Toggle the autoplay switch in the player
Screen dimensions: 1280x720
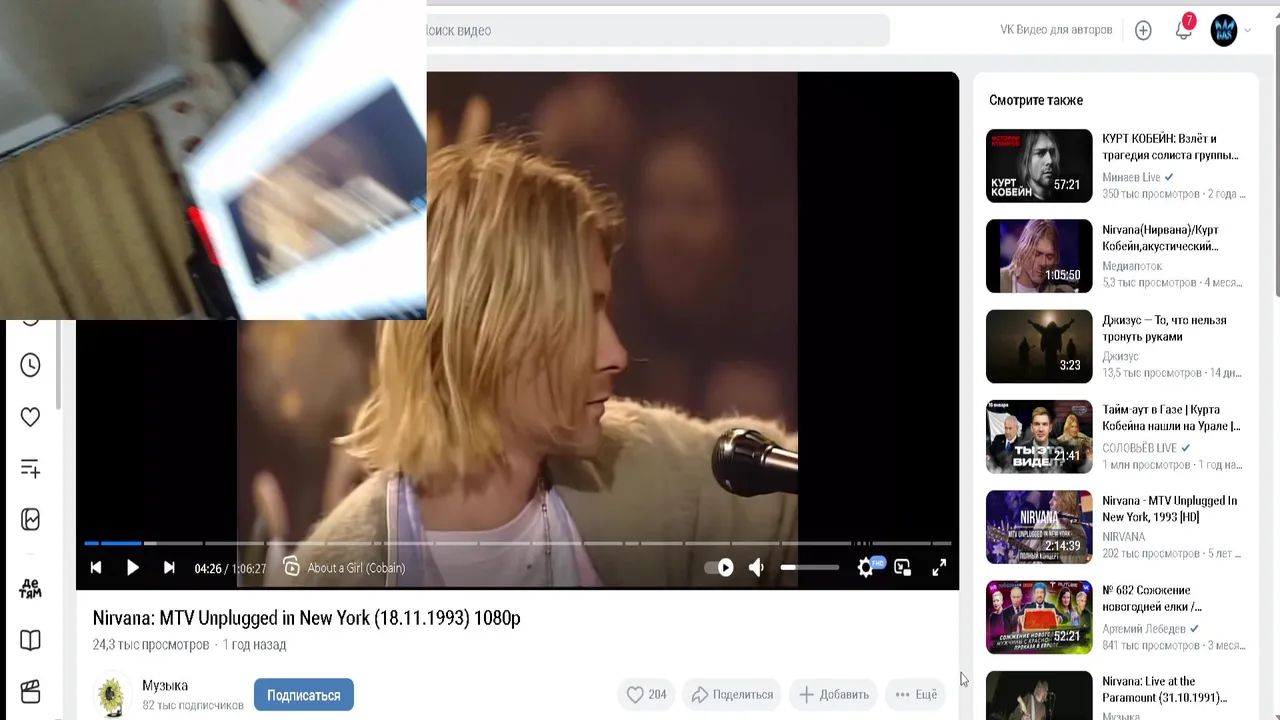click(719, 568)
